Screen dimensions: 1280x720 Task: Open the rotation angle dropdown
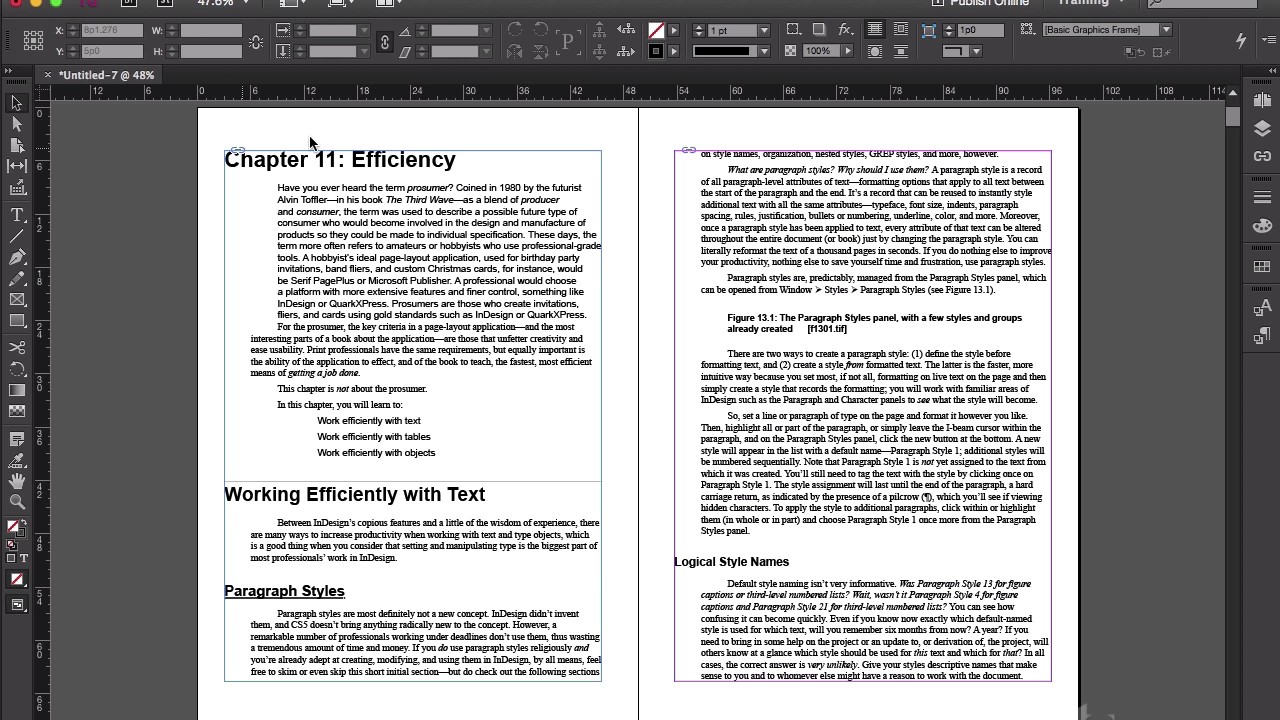click(485, 30)
